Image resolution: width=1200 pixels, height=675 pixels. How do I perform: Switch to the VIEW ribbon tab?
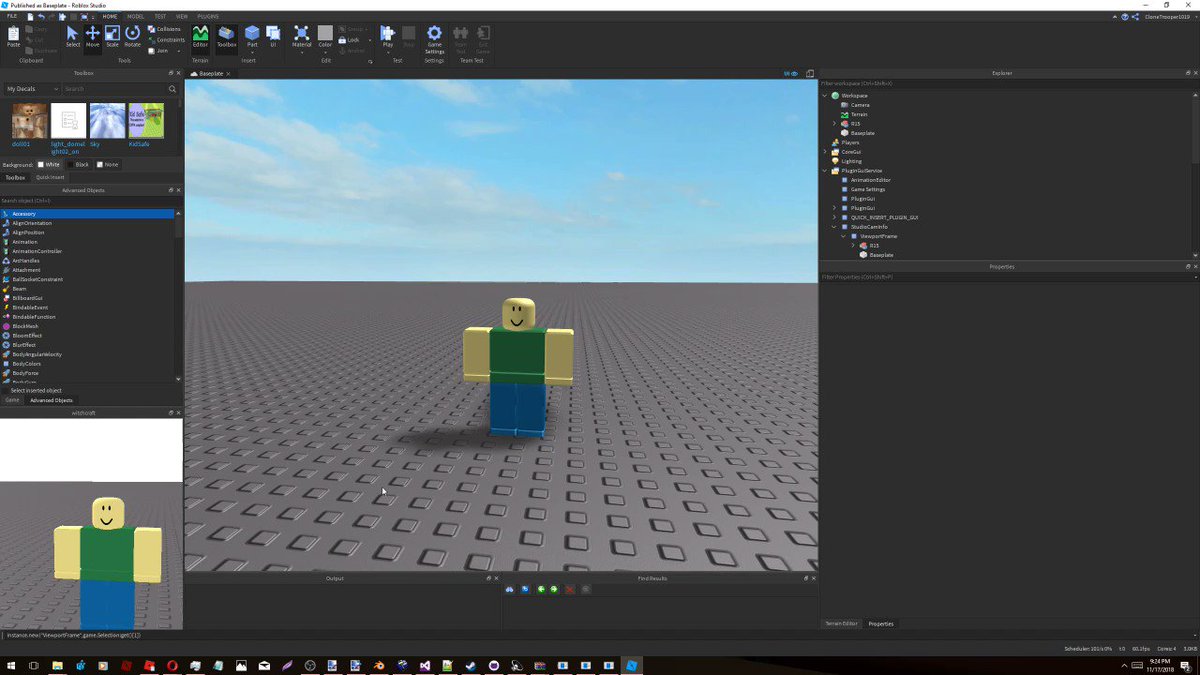click(x=182, y=17)
